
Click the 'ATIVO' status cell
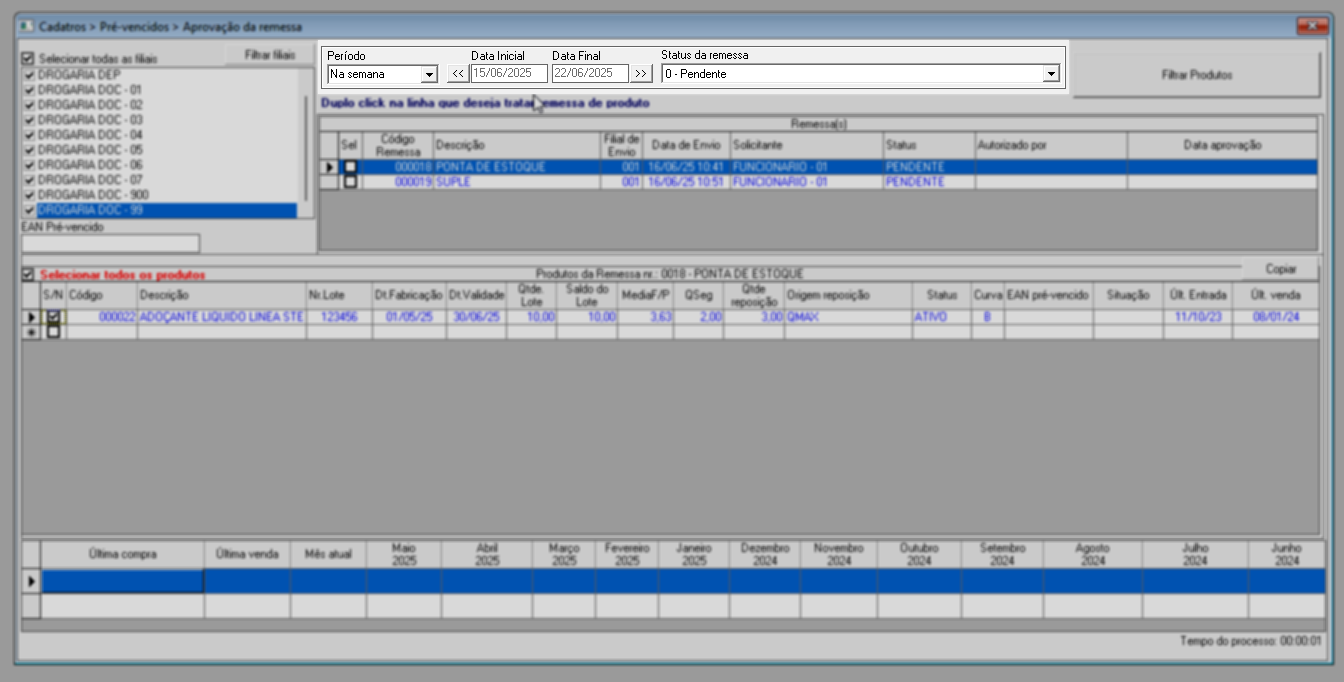pos(941,317)
